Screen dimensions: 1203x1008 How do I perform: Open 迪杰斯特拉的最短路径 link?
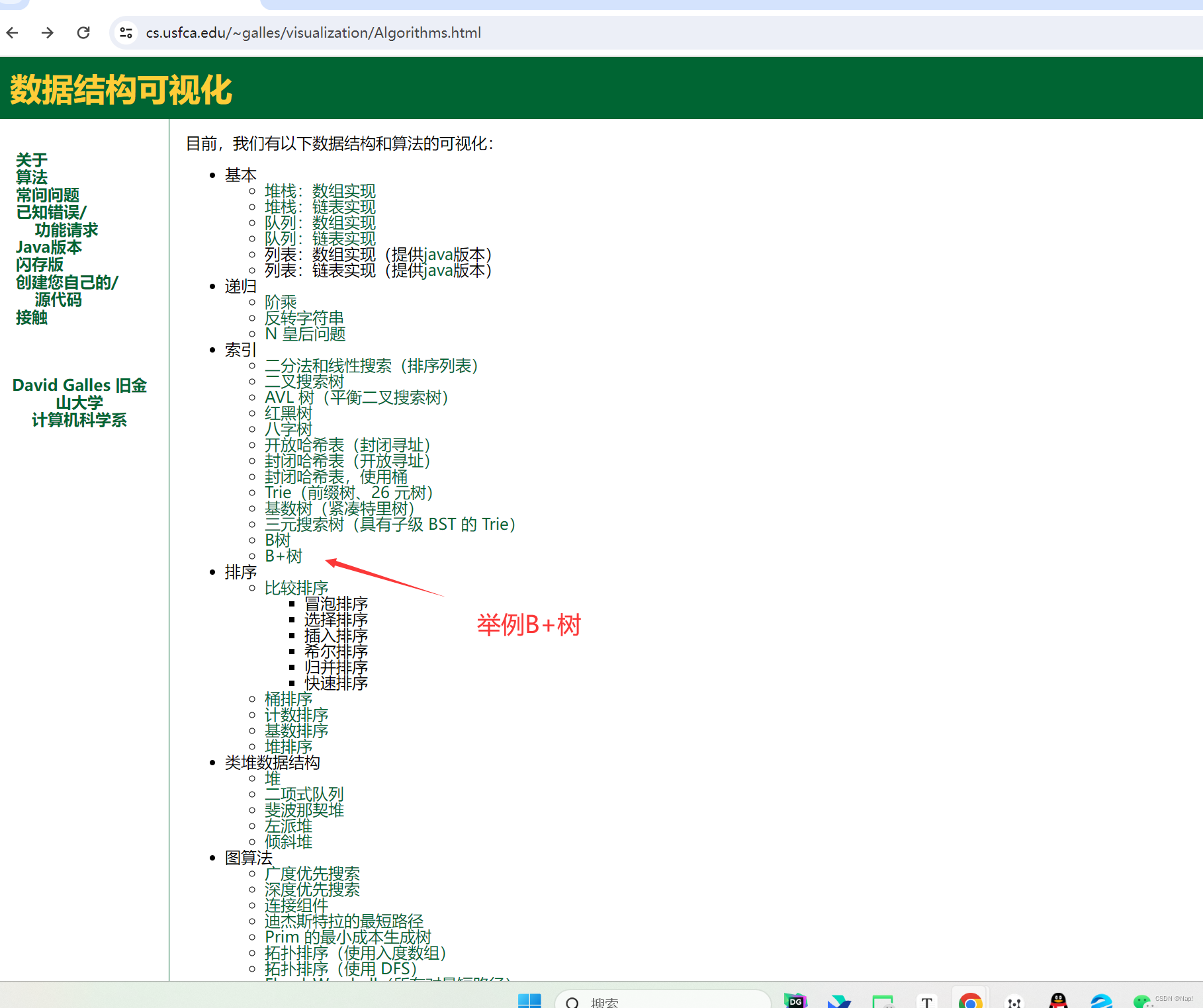(344, 921)
